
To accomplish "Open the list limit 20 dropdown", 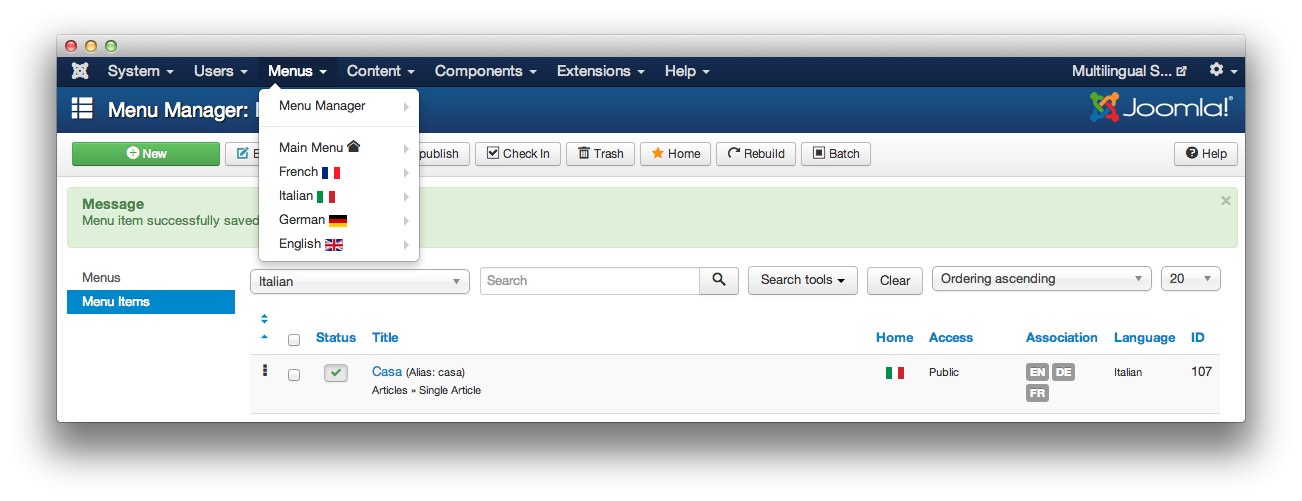I will pyautogui.click(x=1190, y=279).
